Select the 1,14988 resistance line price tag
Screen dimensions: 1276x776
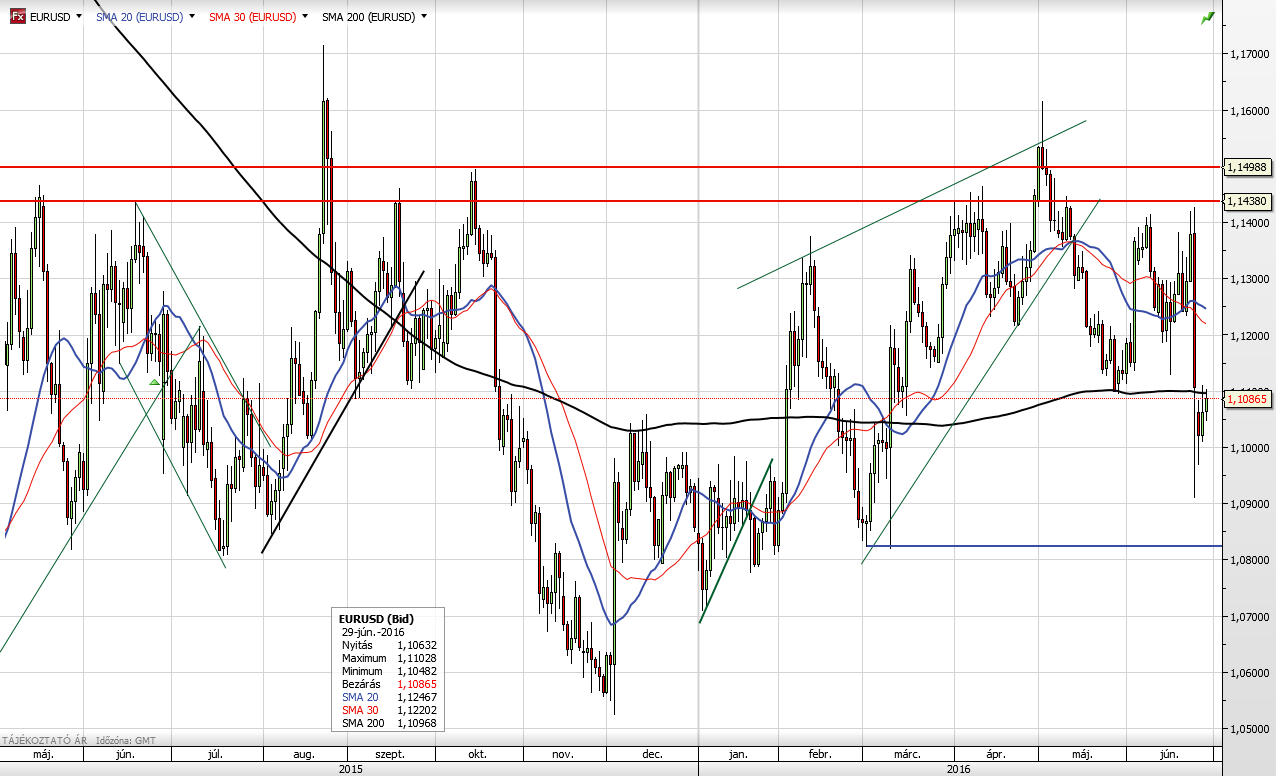point(1249,167)
